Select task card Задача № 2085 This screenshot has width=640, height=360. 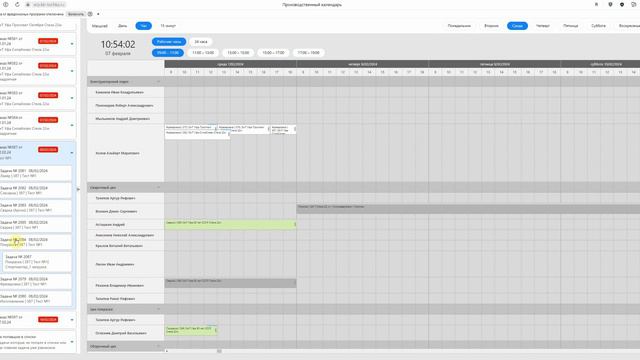(x=36, y=224)
